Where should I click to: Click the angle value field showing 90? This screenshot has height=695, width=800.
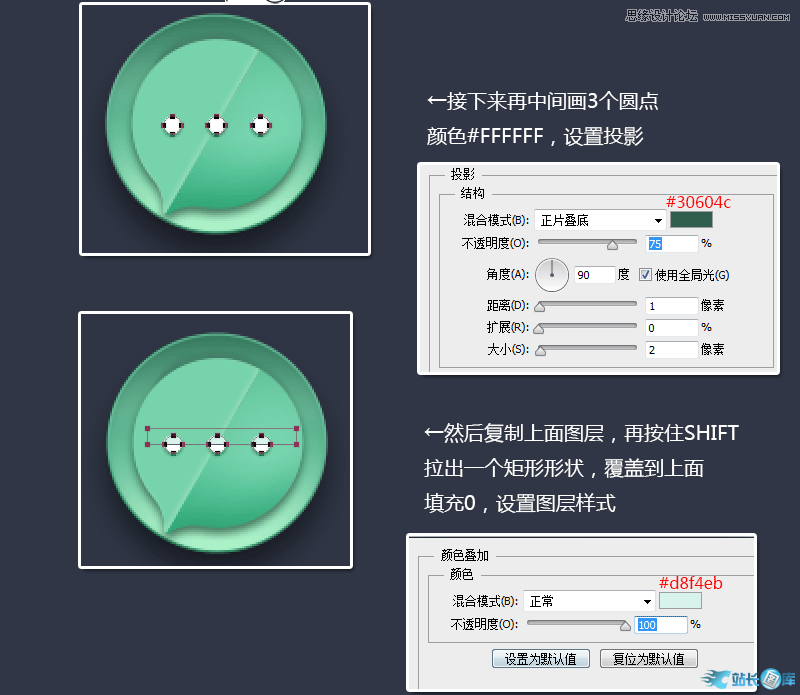(594, 275)
